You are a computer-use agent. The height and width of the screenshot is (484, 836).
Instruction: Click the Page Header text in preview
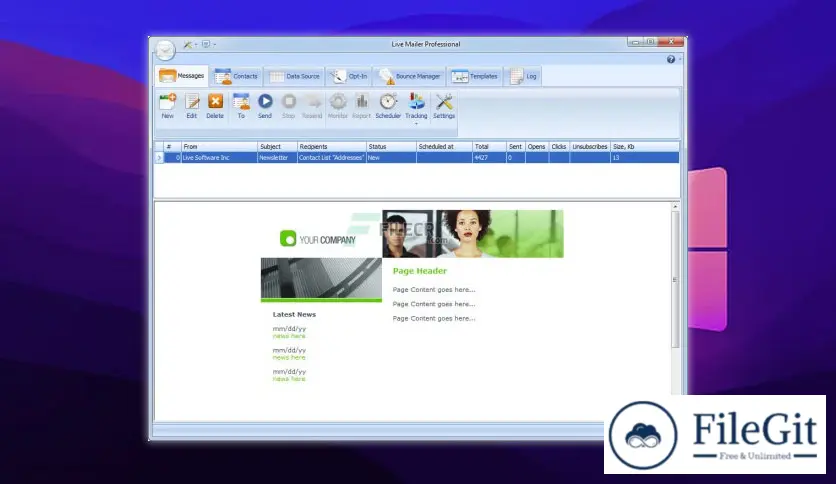(420, 271)
